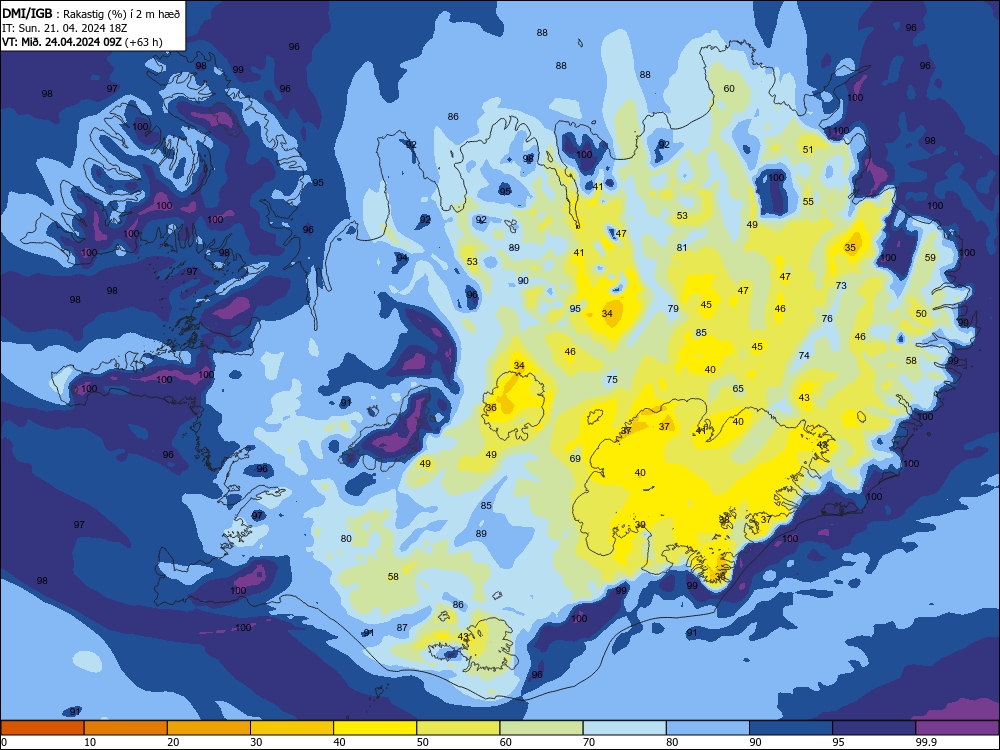The image size is (1000, 750).
Task: Click the light blue 80–90 legend swatch
Action: tap(708, 728)
